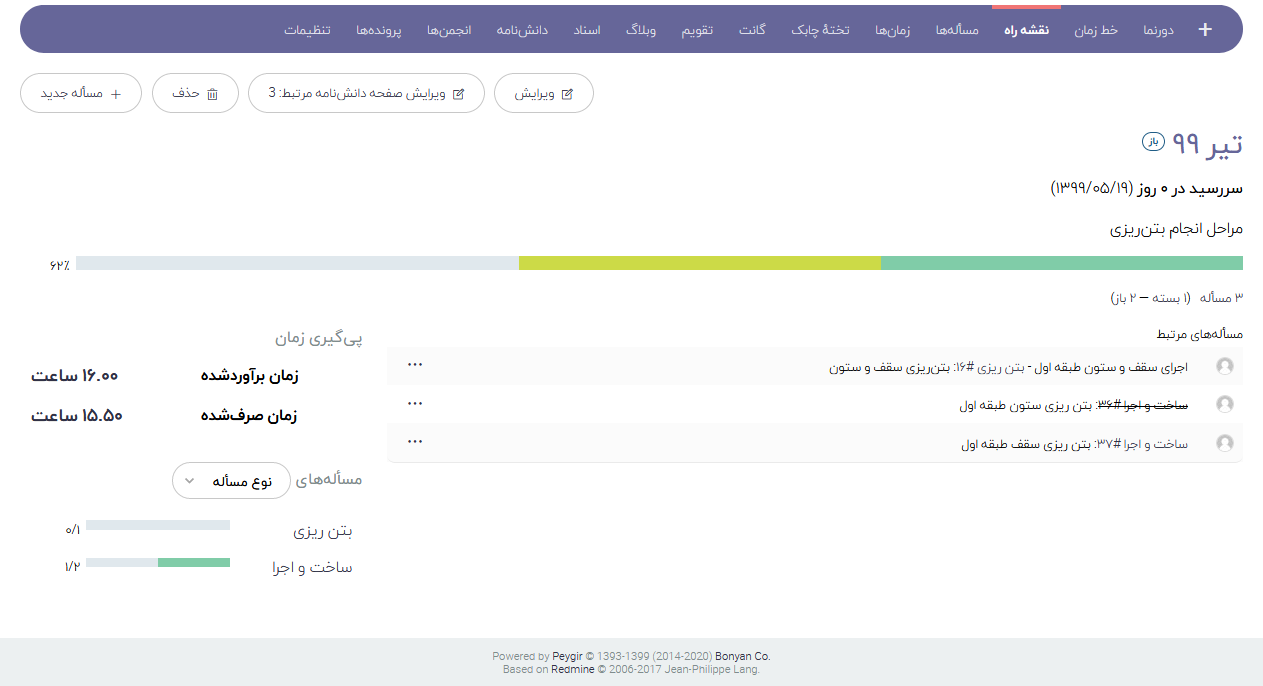Open three-dots menu for issue #37
This screenshot has width=1263, height=686.
(415, 440)
